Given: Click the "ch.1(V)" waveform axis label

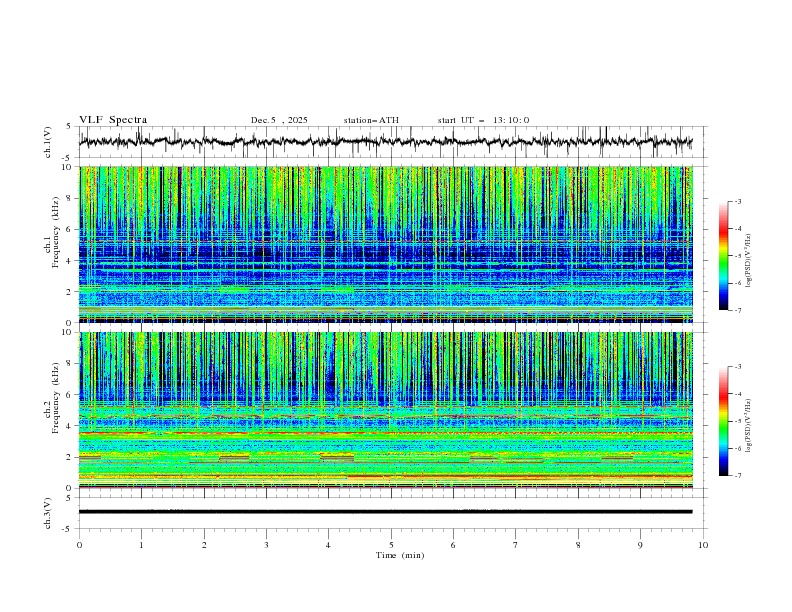Looking at the screenshot, I should (x=48, y=142).
